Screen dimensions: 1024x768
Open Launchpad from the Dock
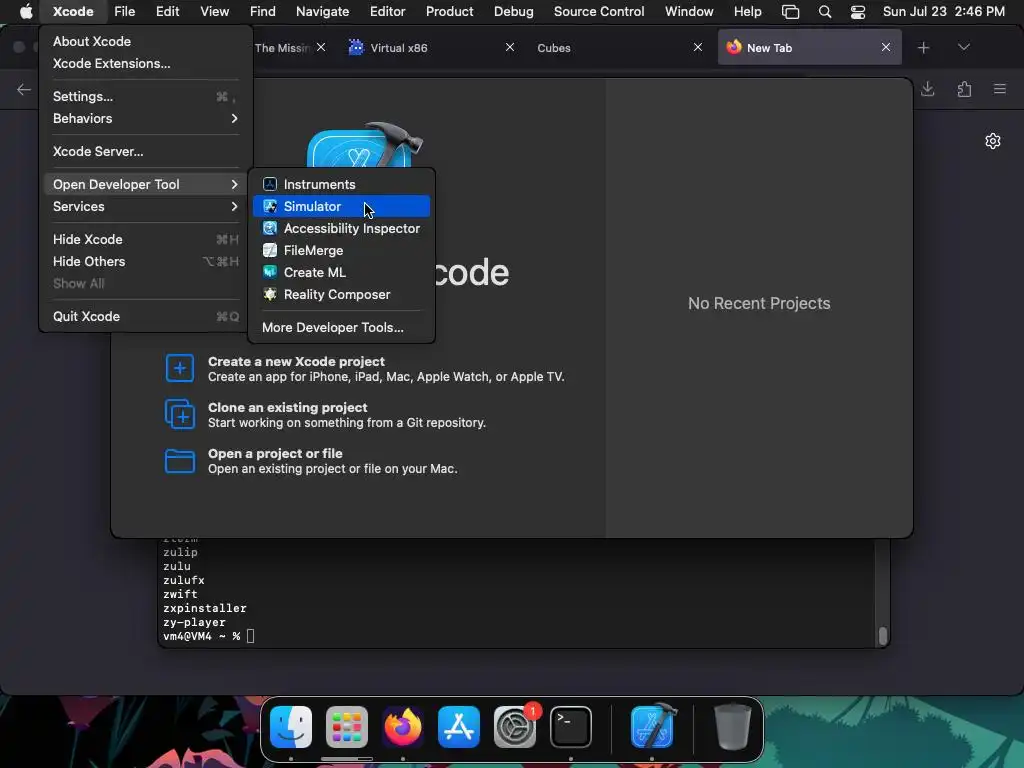(347, 727)
